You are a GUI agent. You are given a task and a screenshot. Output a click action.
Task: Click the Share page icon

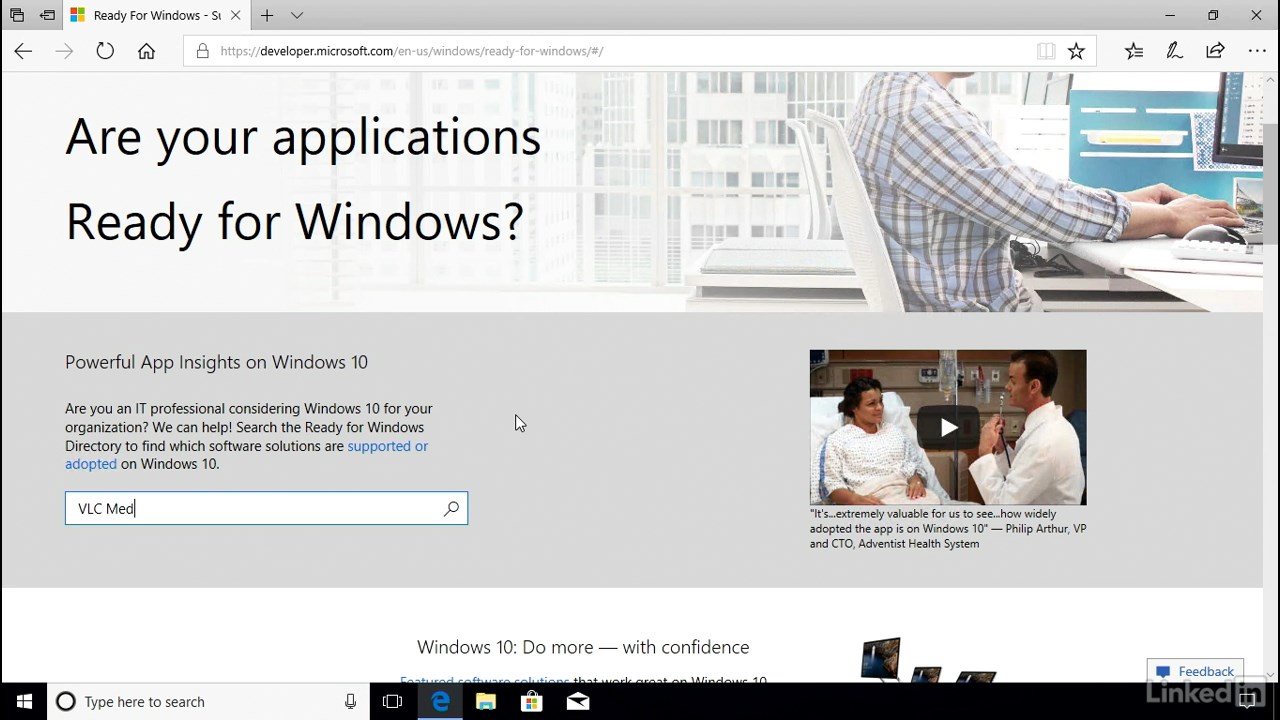coord(1215,51)
